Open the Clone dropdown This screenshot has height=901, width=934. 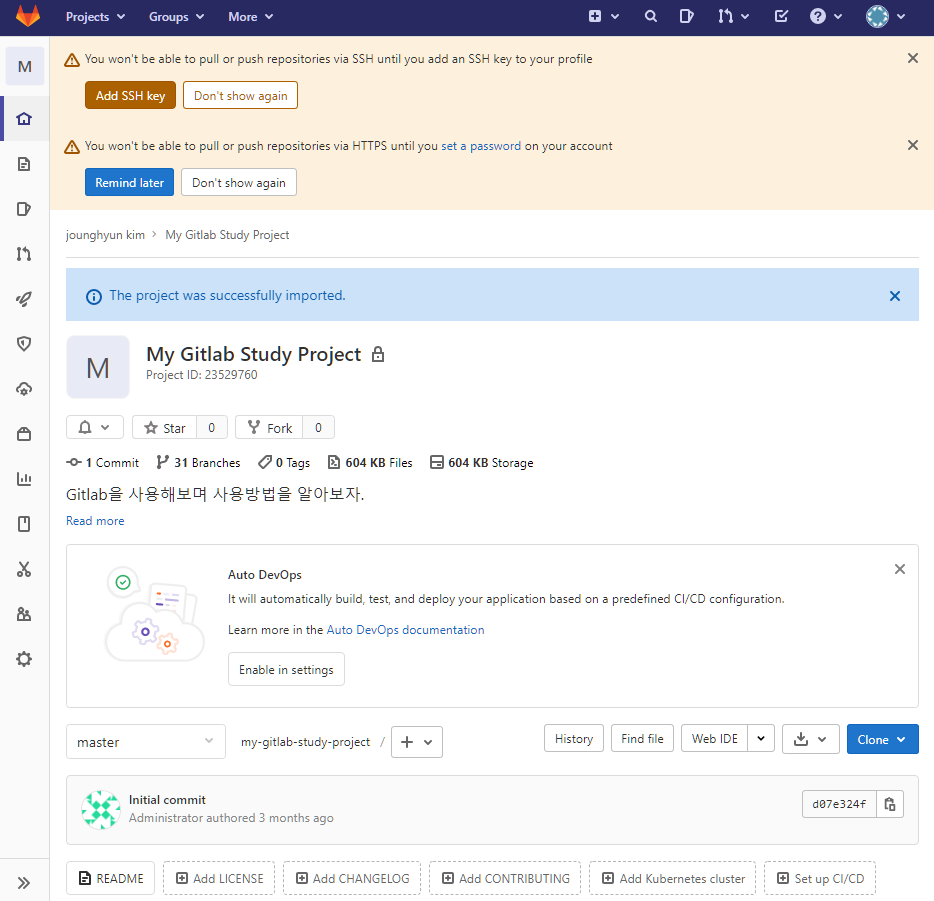point(882,739)
